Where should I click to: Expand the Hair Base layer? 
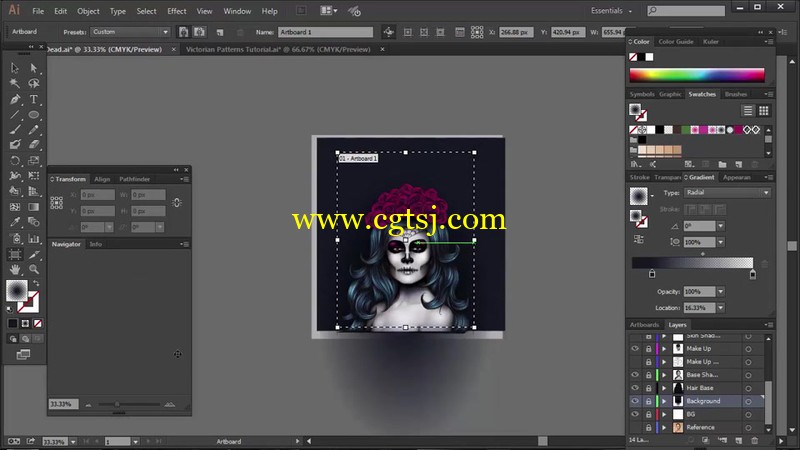point(664,388)
